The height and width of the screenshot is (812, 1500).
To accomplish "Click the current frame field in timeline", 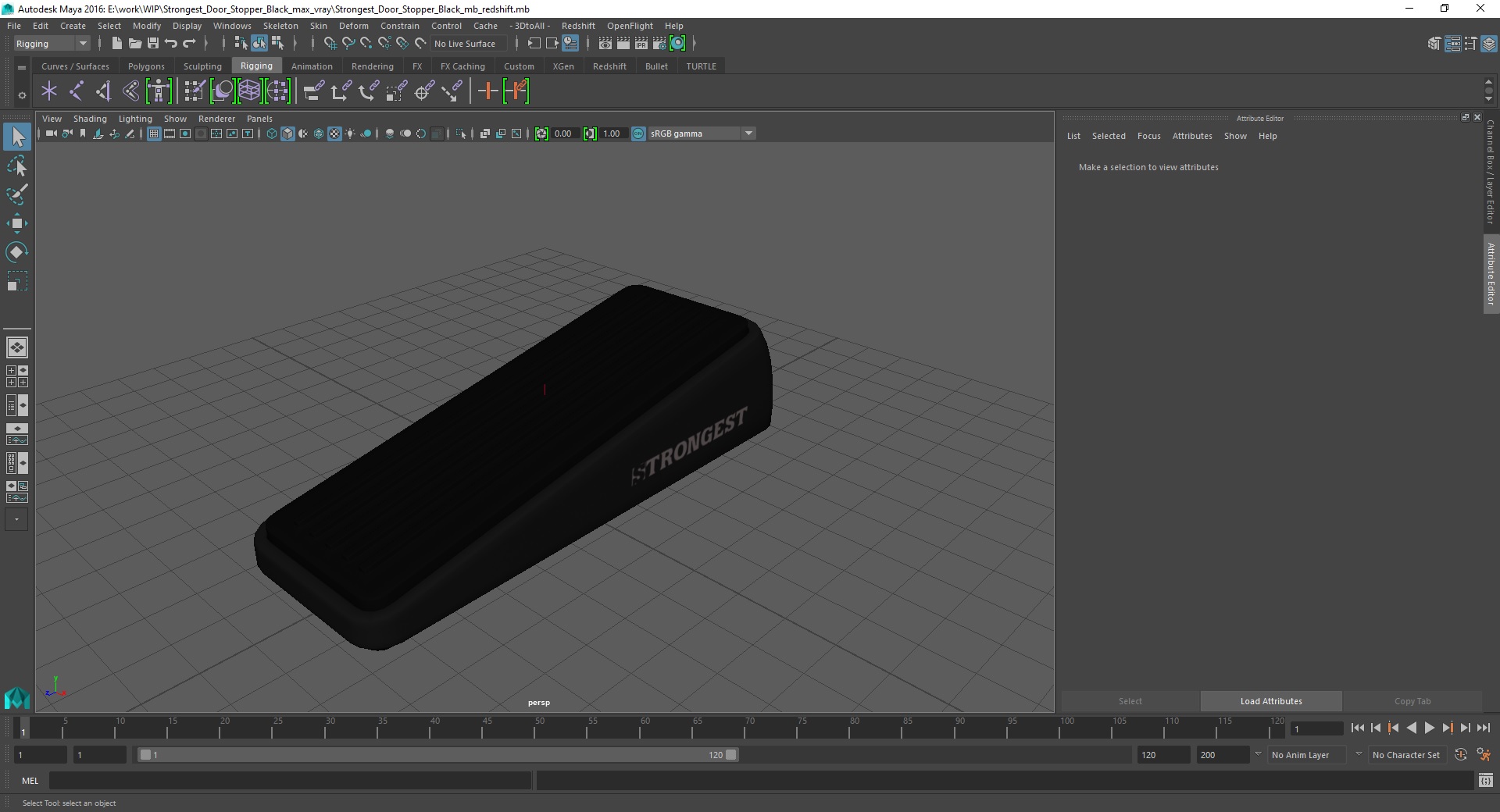I will point(1316,729).
